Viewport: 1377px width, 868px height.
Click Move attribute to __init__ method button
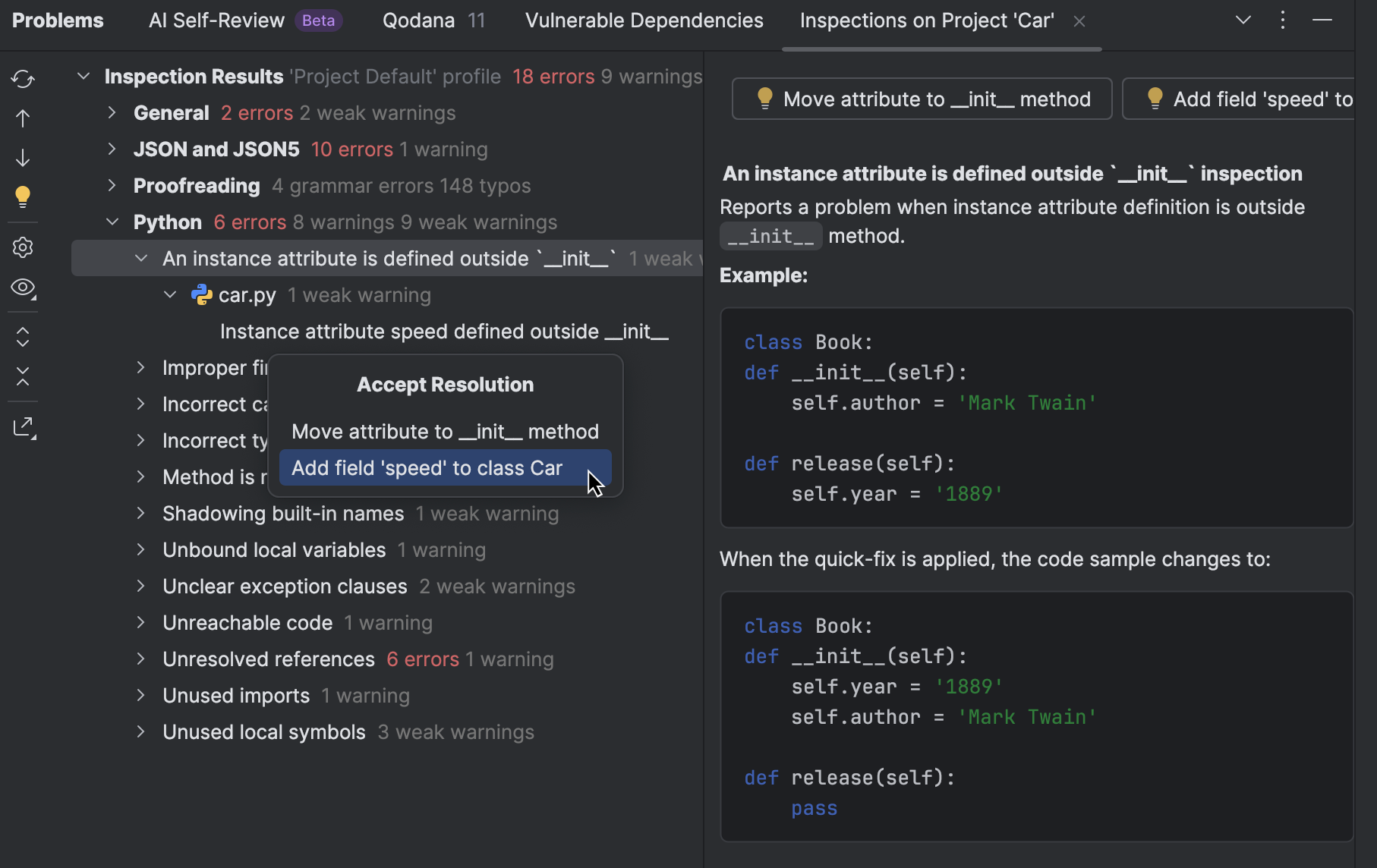pos(922,99)
